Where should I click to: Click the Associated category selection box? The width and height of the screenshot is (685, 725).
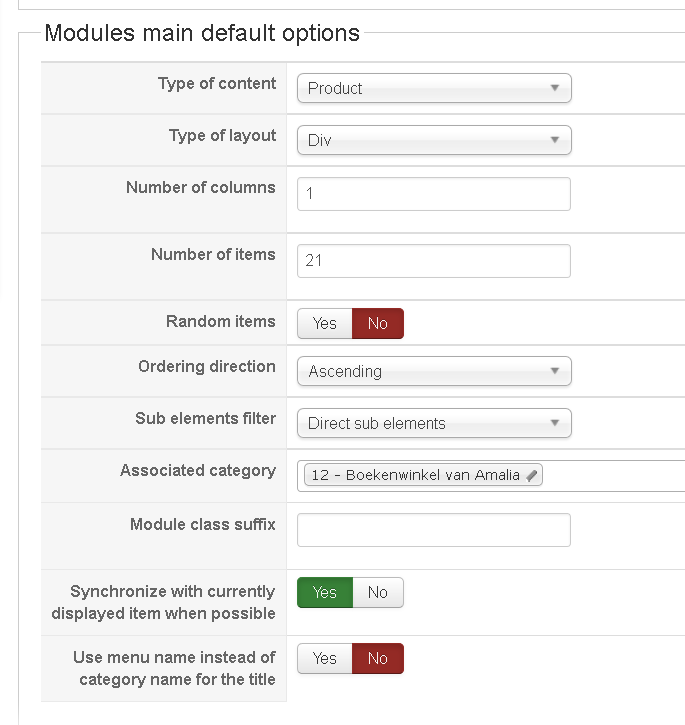pyautogui.click(x=610, y=476)
